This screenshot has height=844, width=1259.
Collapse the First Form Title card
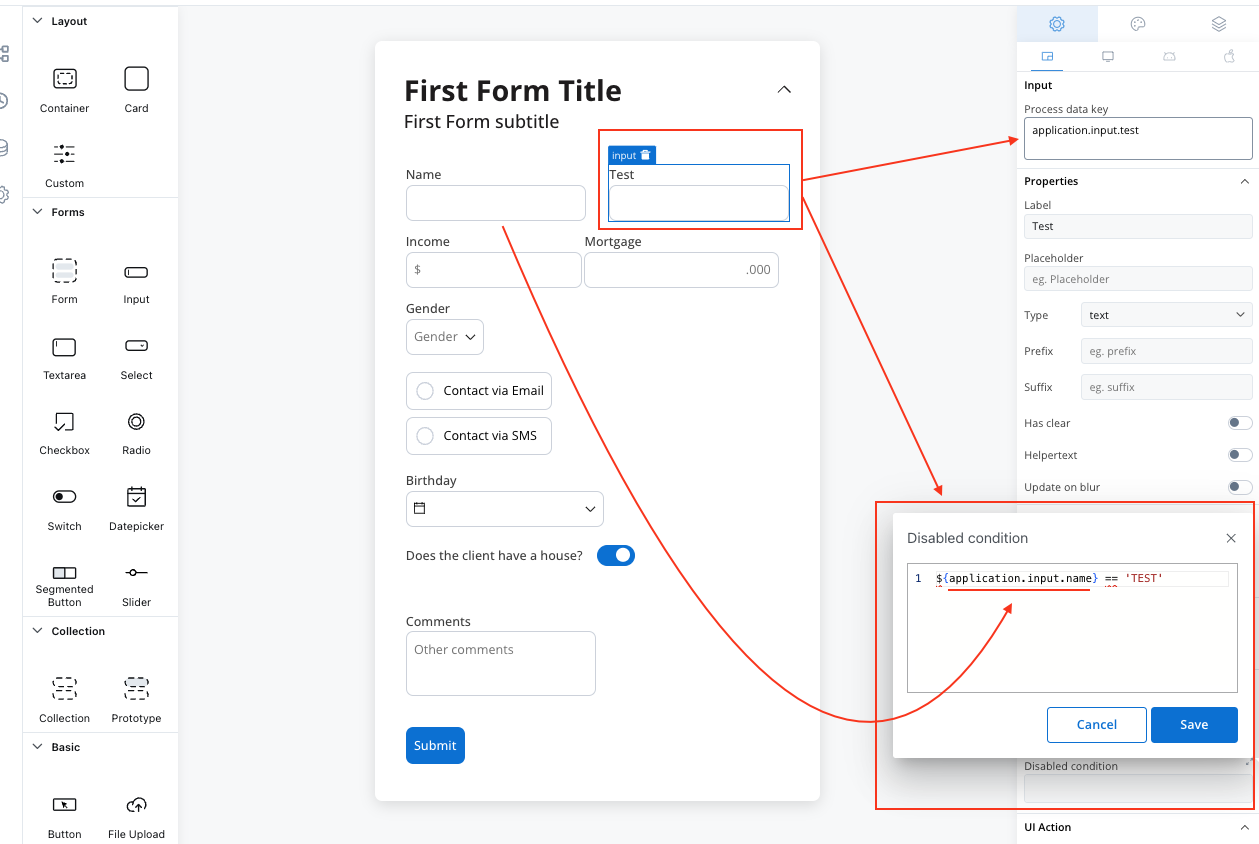click(x=784, y=89)
